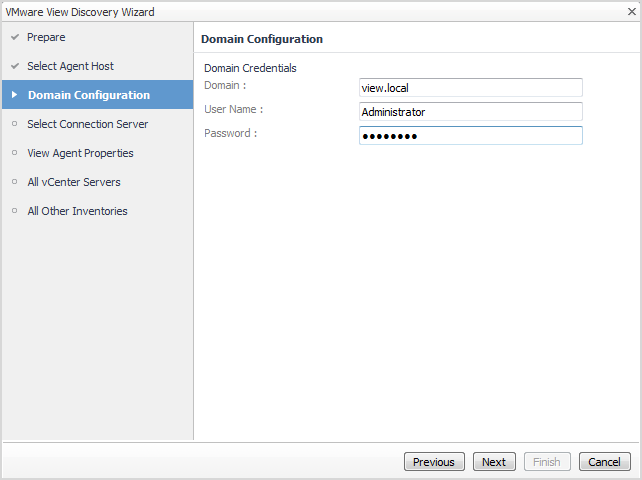
Task: Click the square bullet beside Select Connection Server
Action: click(14, 124)
